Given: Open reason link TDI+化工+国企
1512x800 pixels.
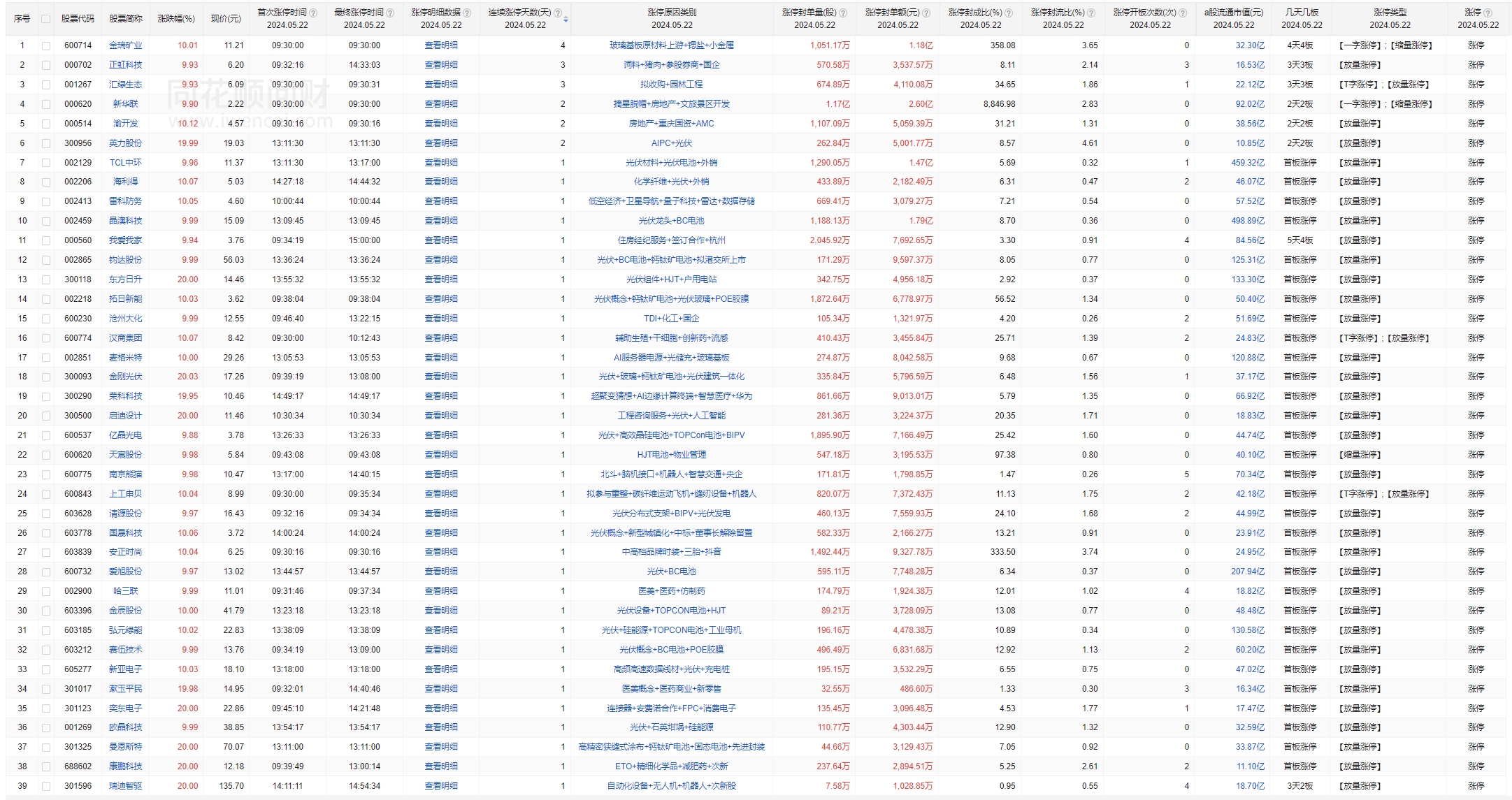Looking at the screenshot, I should point(672,319).
